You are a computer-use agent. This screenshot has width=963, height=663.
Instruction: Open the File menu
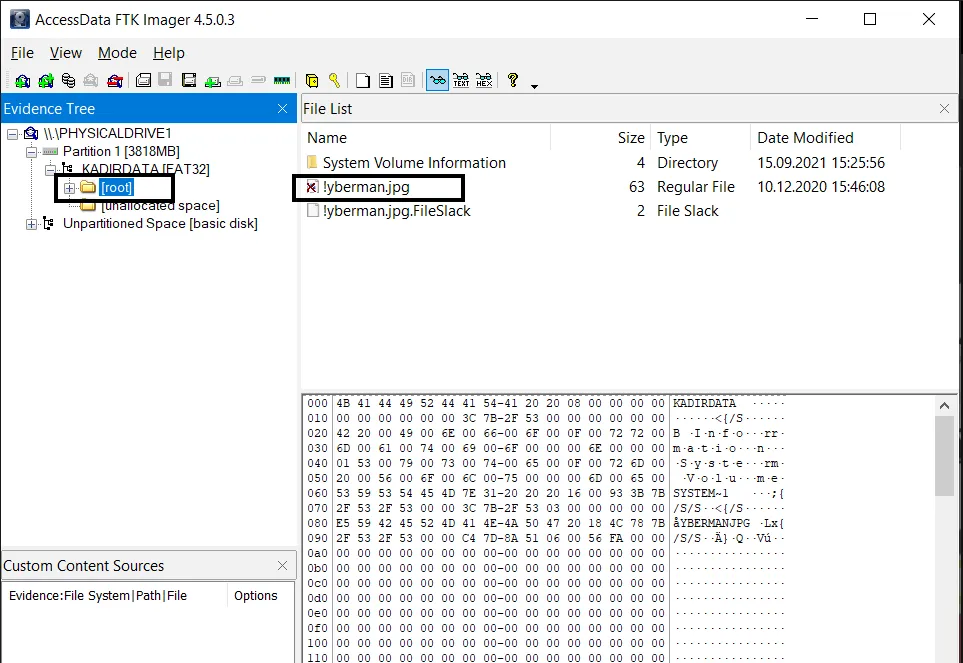22,53
